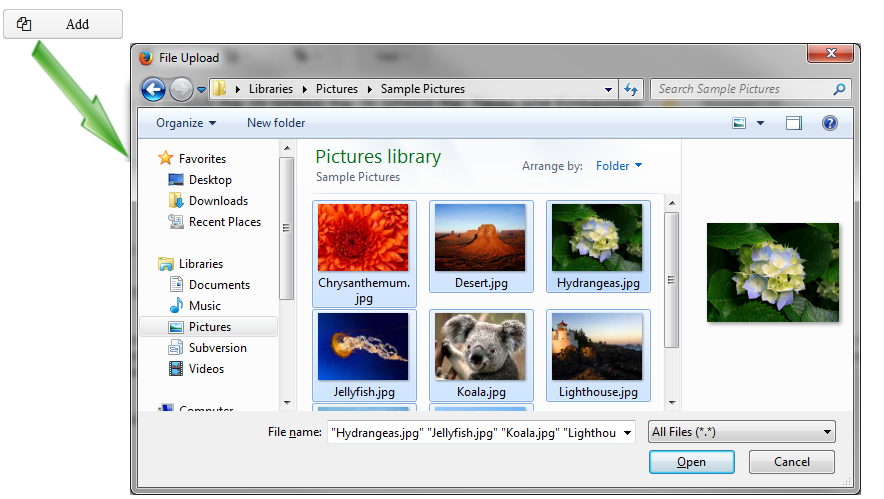Click the Back navigation arrow
This screenshot has width=884, height=499.
click(x=153, y=89)
